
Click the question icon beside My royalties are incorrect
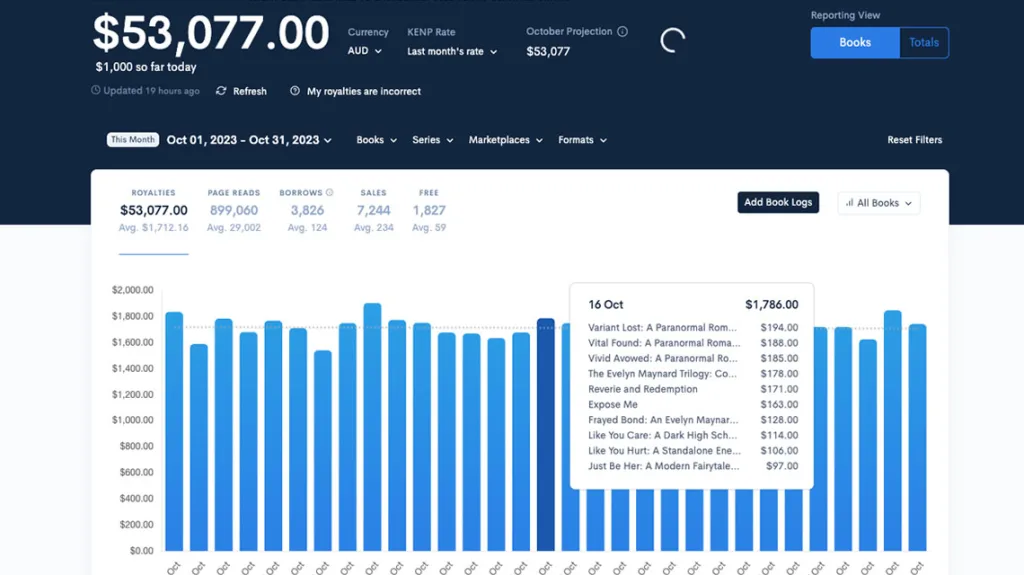[295, 91]
